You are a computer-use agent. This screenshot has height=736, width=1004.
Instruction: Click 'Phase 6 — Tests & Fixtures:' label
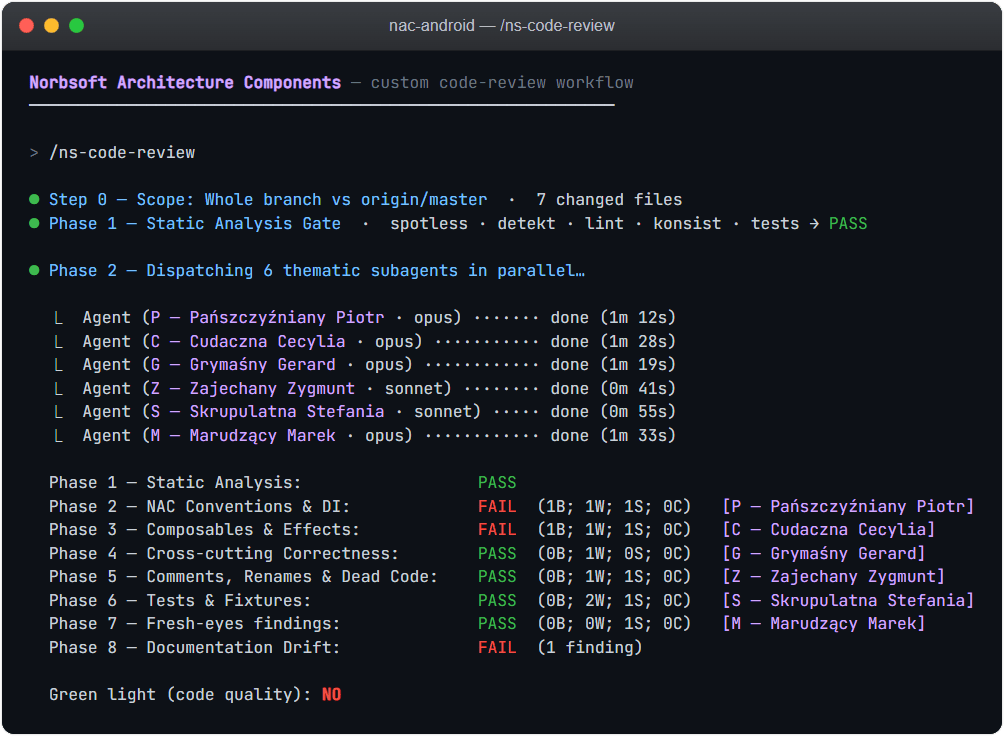pos(180,601)
